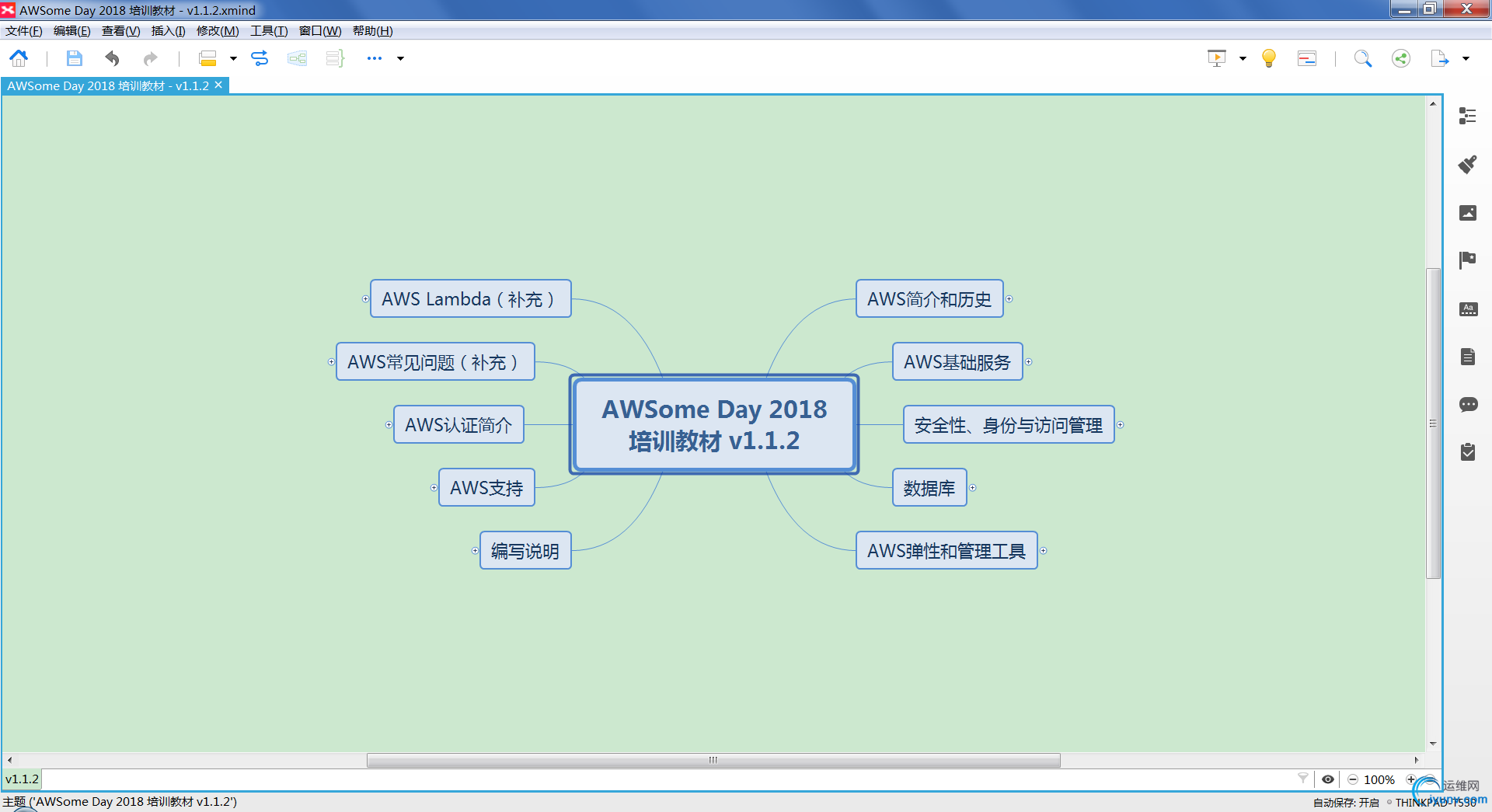The image size is (1492, 812).
Task: Add a summary bracket
Action: click(x=335, y=58)
